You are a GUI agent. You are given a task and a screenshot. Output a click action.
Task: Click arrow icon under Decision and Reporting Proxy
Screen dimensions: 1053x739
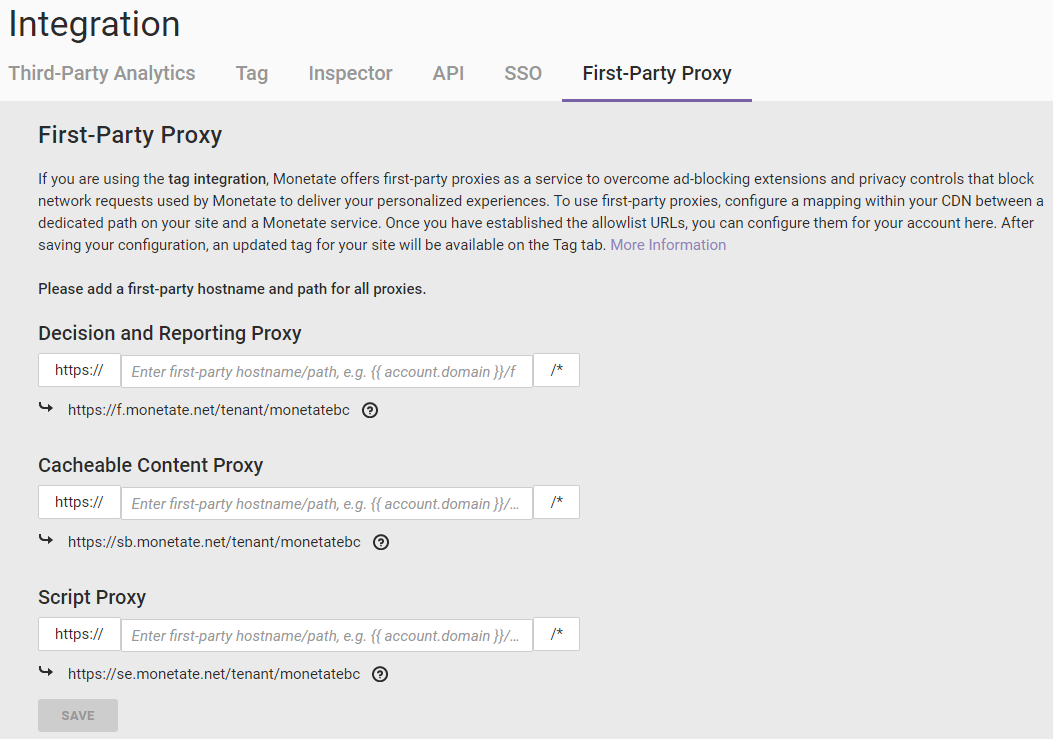click(x=45, y=408)
